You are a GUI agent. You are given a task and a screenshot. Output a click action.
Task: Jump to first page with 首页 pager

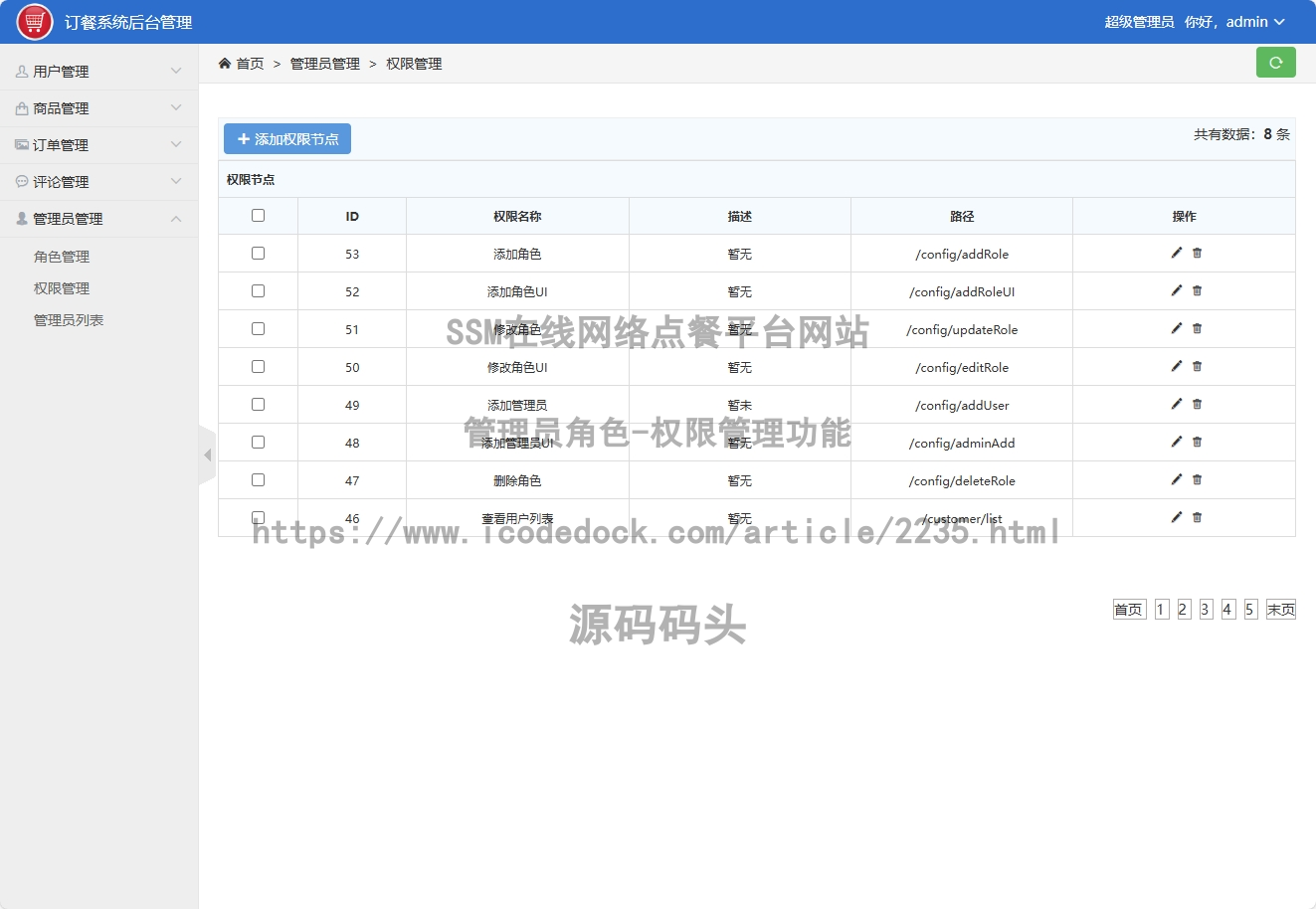pos(1129,610)
